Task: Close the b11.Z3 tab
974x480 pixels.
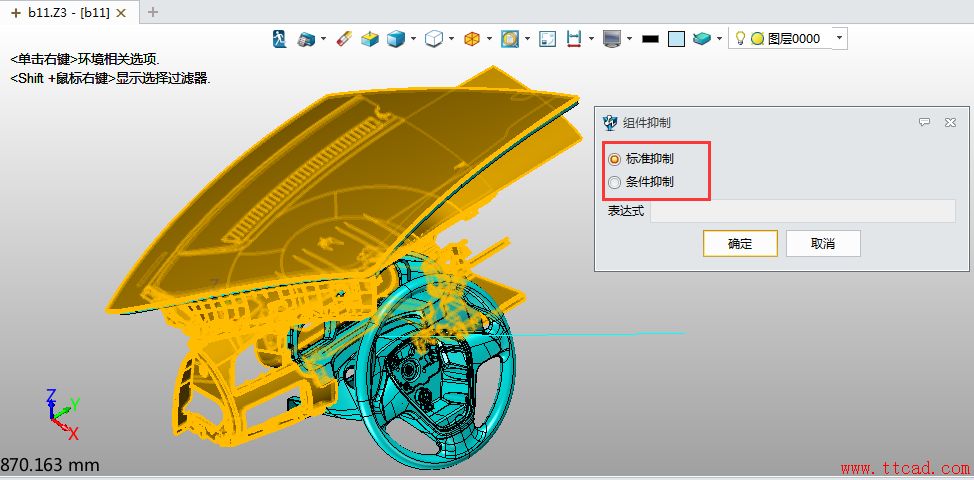Action: [x=122, y=12]
